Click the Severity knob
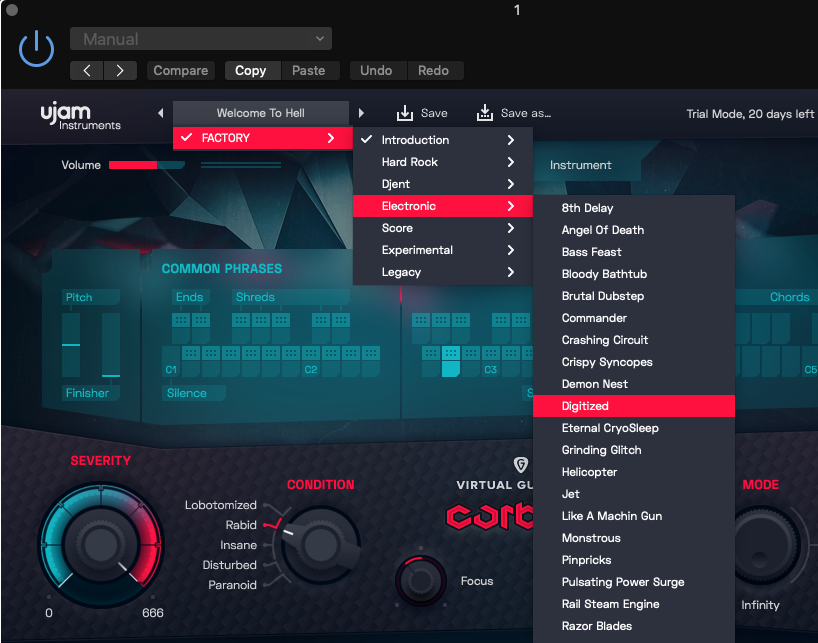This screenshot has width=818, height=643. (101, 544)
